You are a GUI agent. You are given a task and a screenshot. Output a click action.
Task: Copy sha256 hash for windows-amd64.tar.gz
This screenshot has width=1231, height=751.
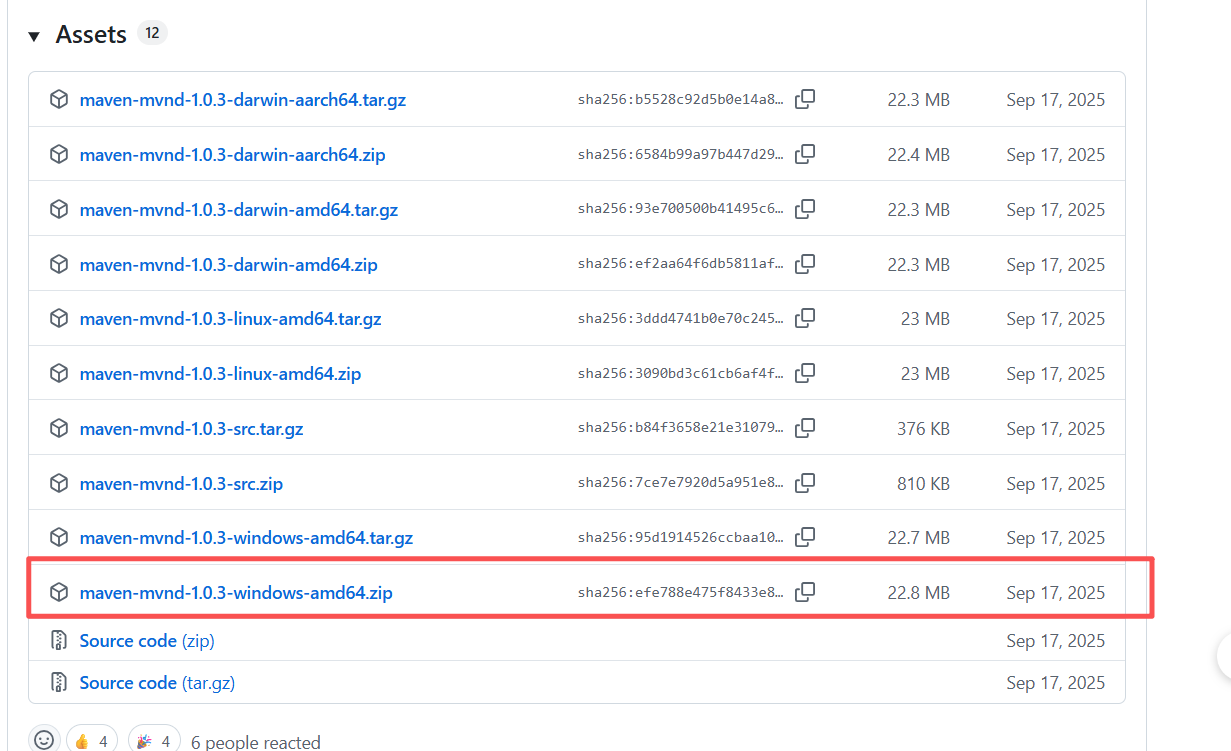(805, 537)
